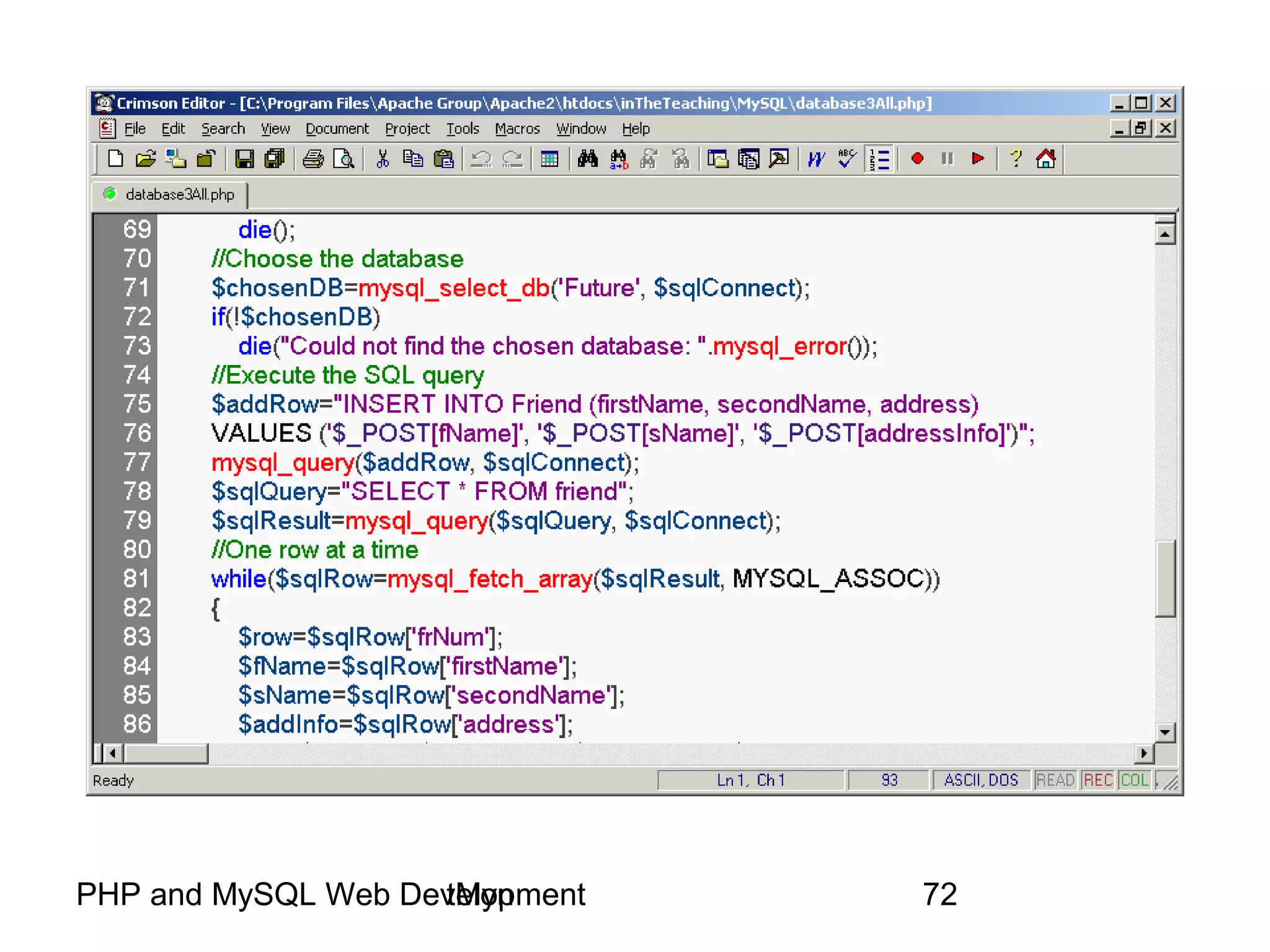Screen dimensions: 1270x952
Task: Copy selection with the Copy icon
Action: 413,159
